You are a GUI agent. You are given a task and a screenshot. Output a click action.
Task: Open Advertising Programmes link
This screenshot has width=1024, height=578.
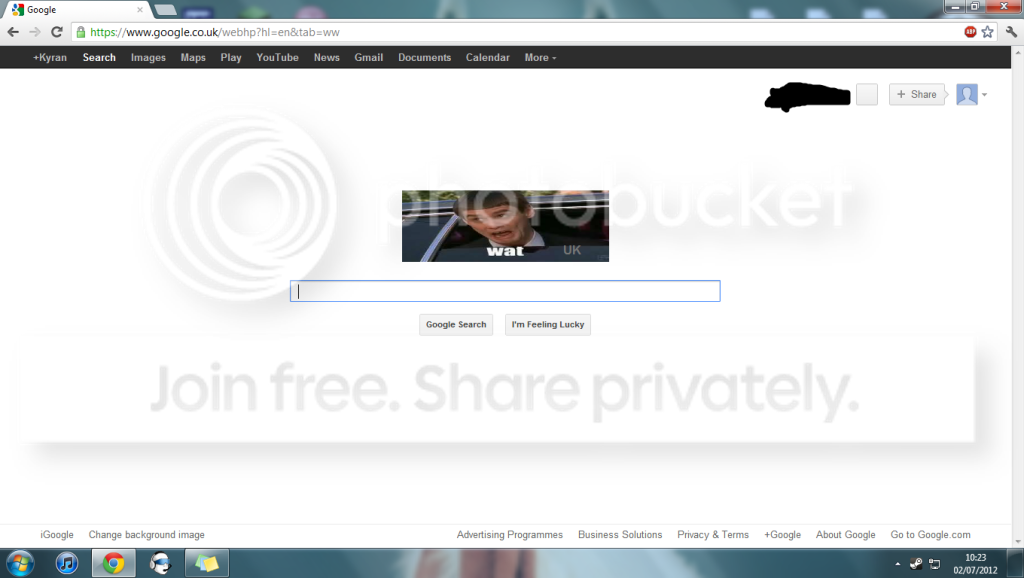tap(510, 535)
